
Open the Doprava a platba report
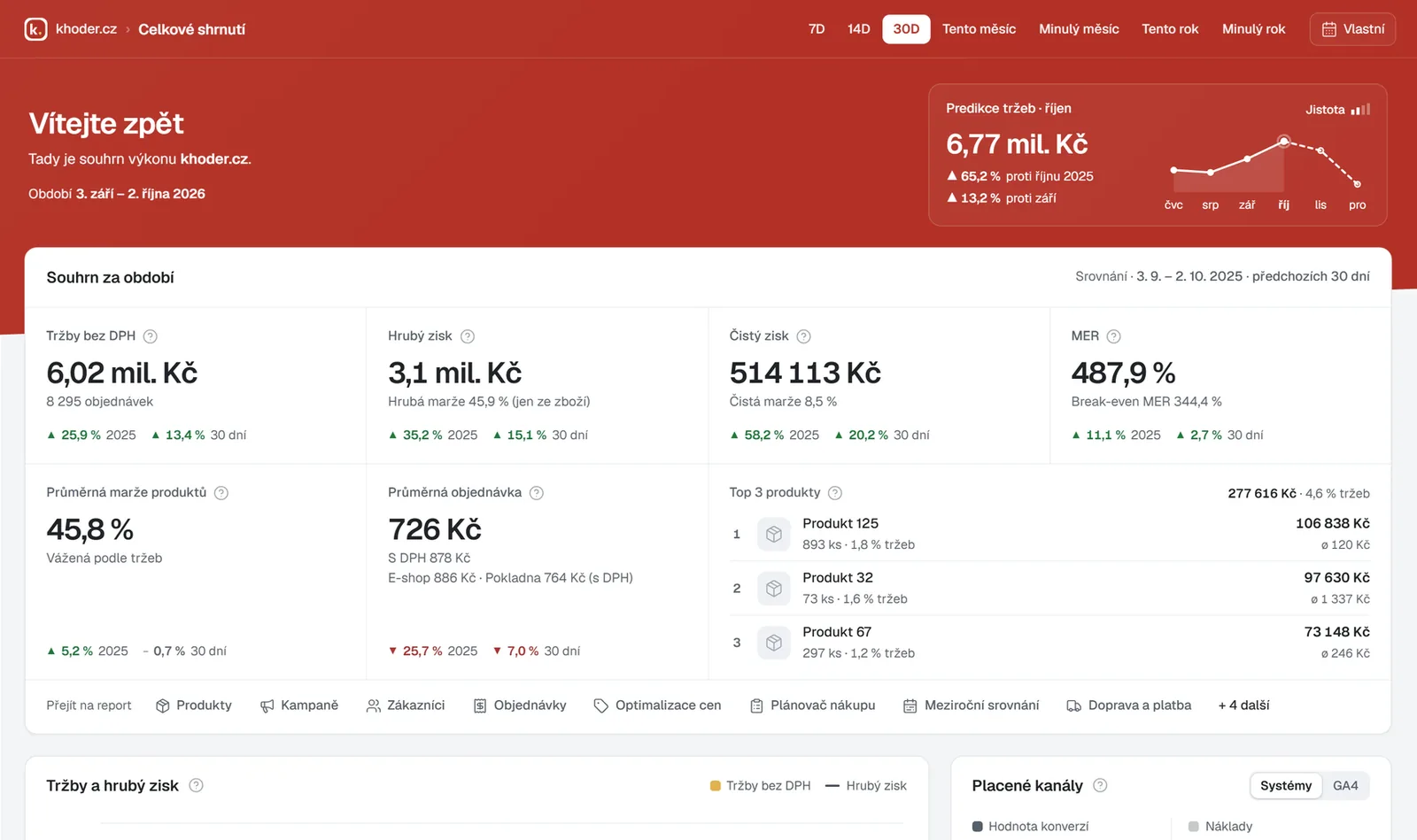click(1129, 705)
